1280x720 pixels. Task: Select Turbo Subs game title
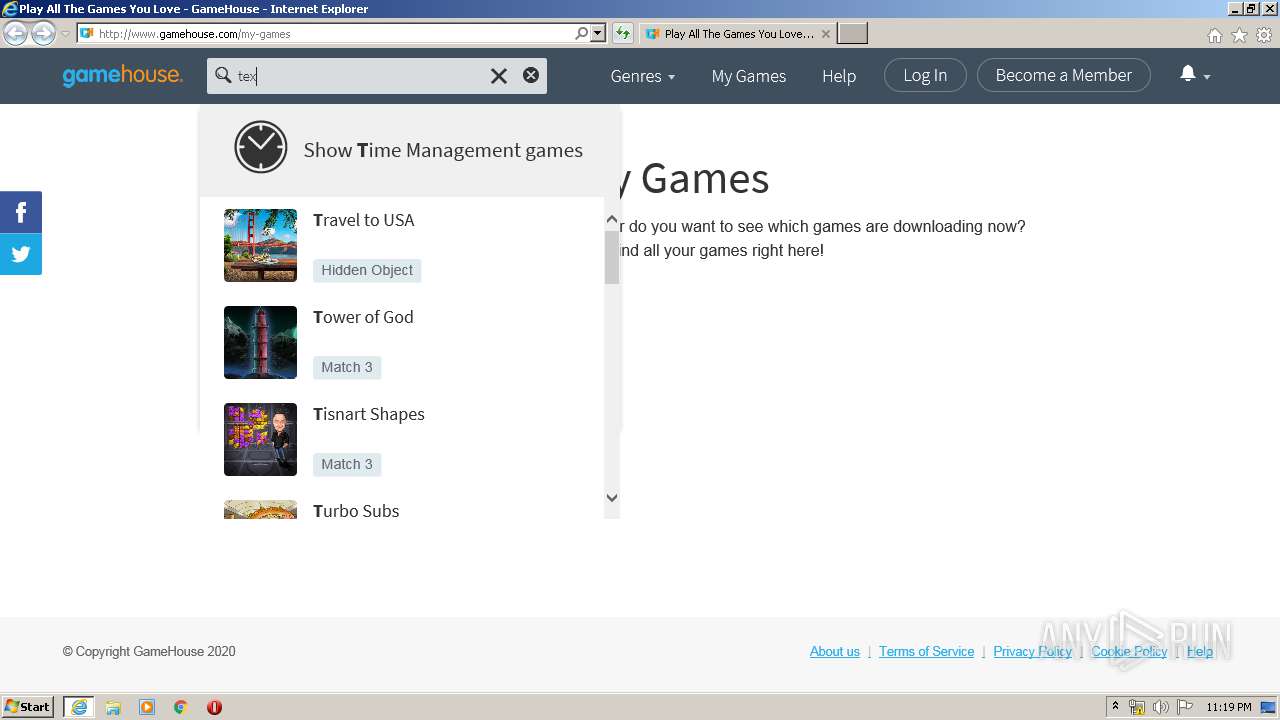pyautogui.click(x=356, y=510)
